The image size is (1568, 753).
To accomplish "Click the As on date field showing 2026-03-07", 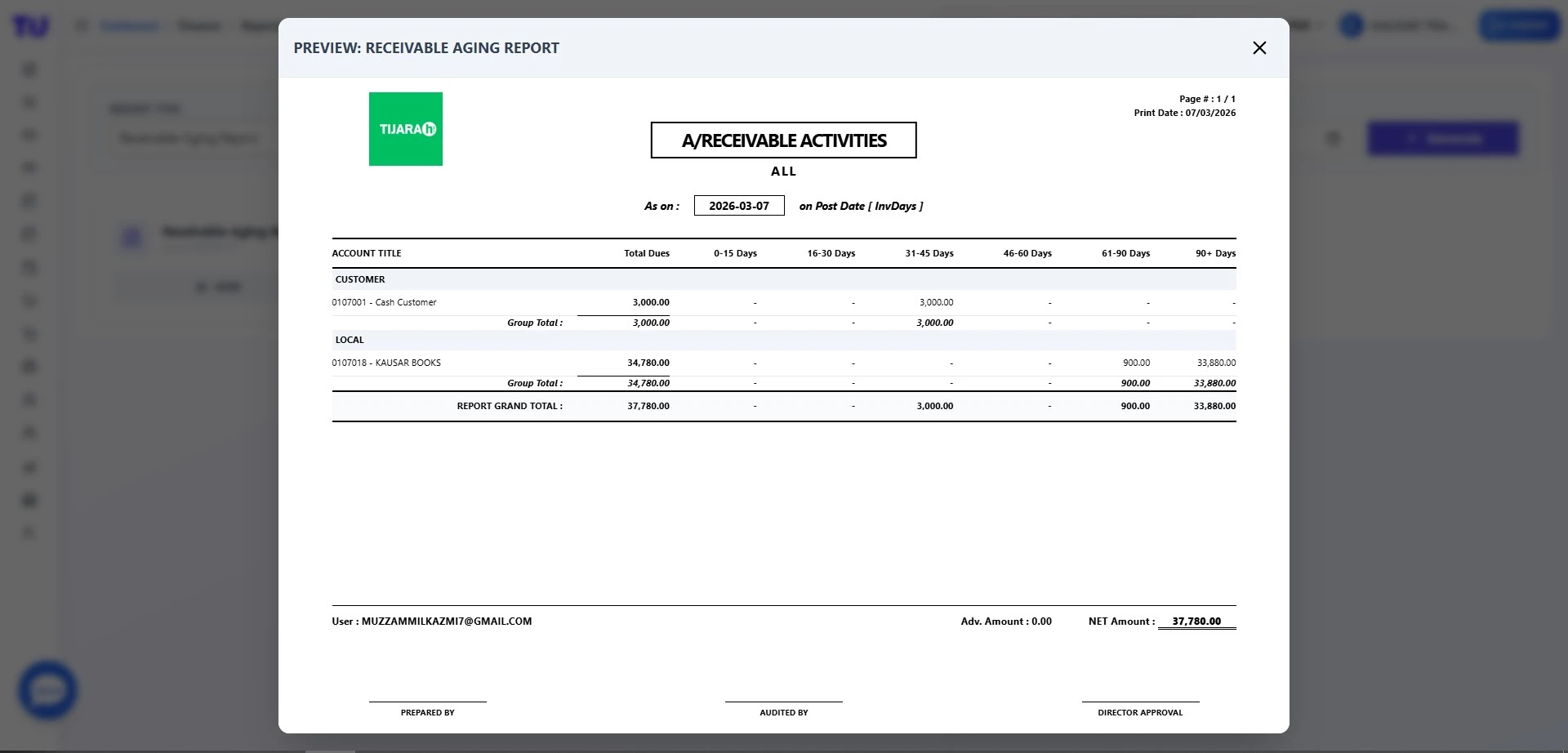I will click(739, 205).
